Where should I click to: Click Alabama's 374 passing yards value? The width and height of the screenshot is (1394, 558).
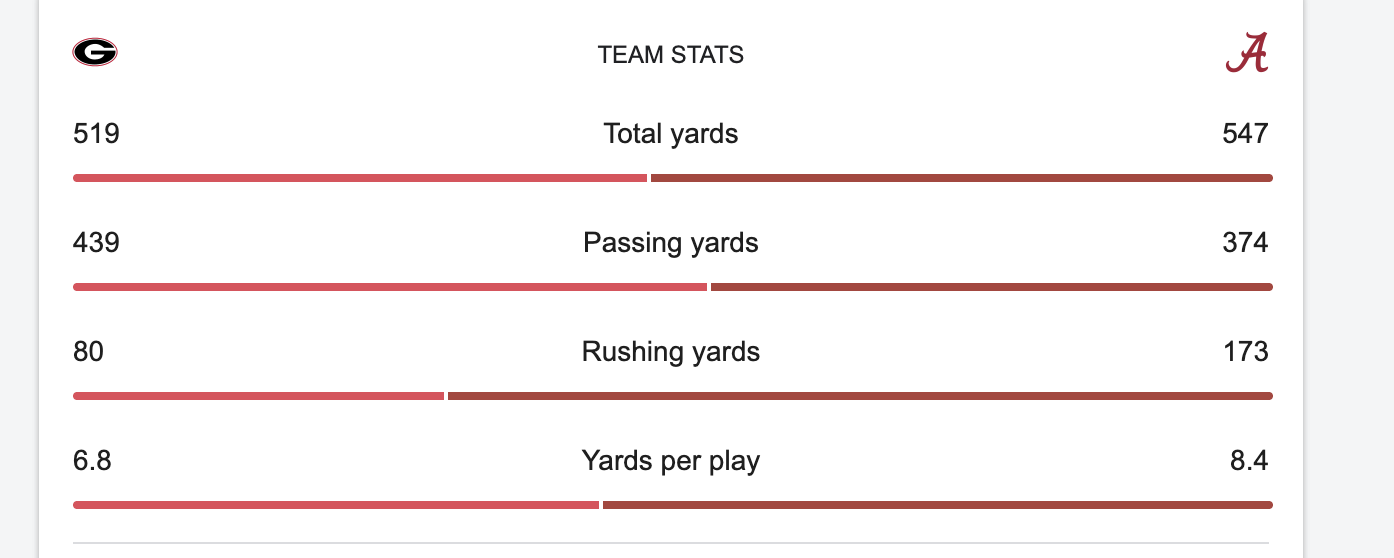[x=1245, y=243]
